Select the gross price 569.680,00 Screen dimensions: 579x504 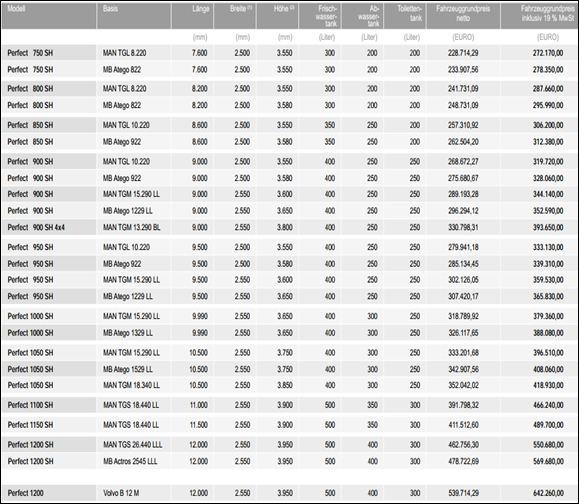548,461
